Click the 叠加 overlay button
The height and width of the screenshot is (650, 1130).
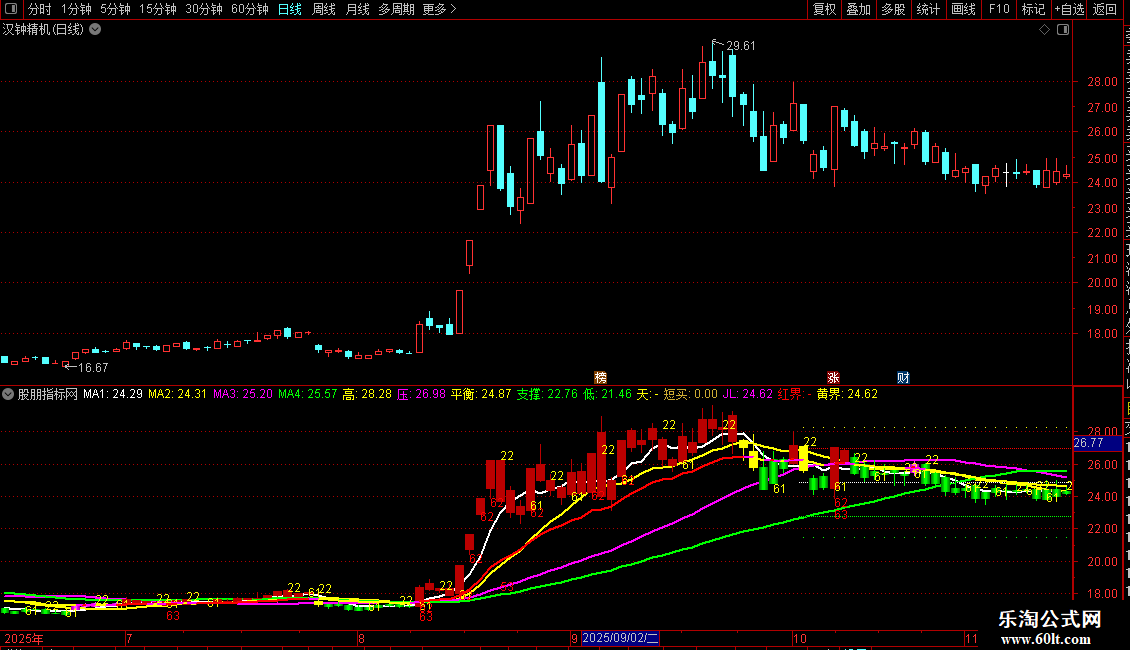point(859,9)
